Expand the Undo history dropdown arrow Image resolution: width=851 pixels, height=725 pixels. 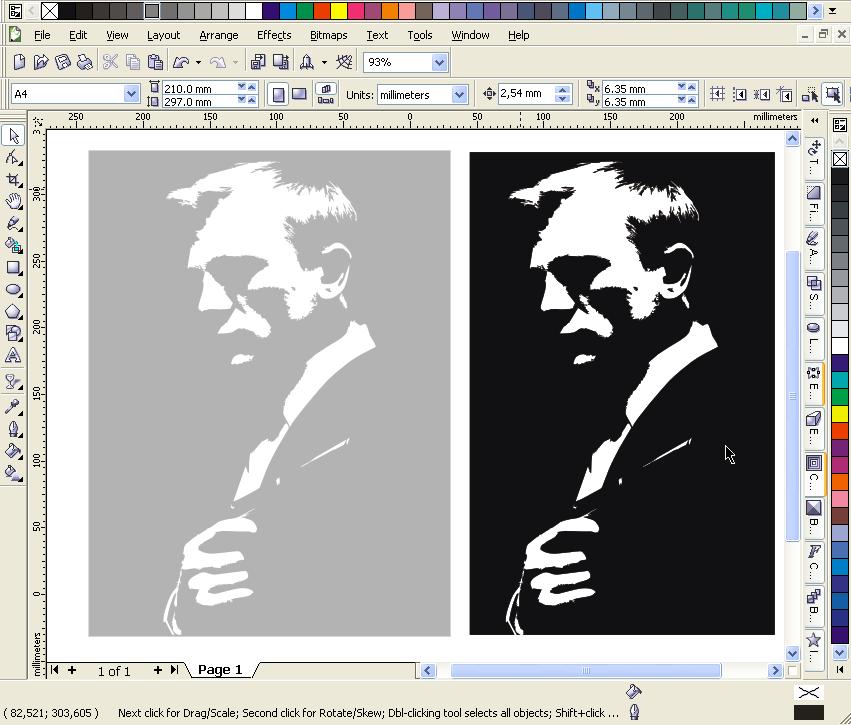(198, 62)
